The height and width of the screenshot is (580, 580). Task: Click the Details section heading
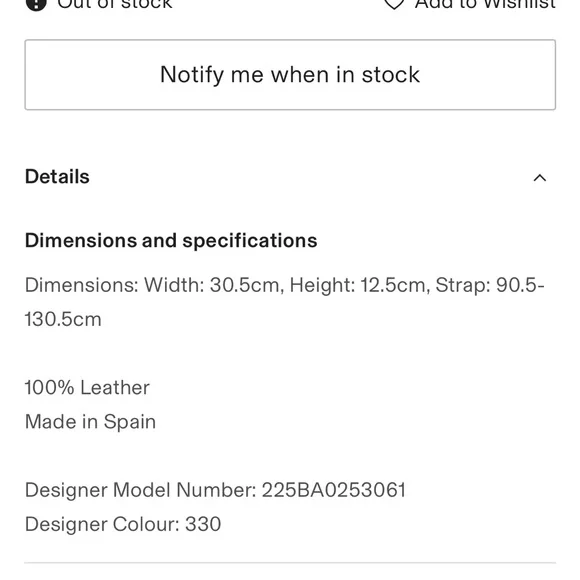pos(57,176)
